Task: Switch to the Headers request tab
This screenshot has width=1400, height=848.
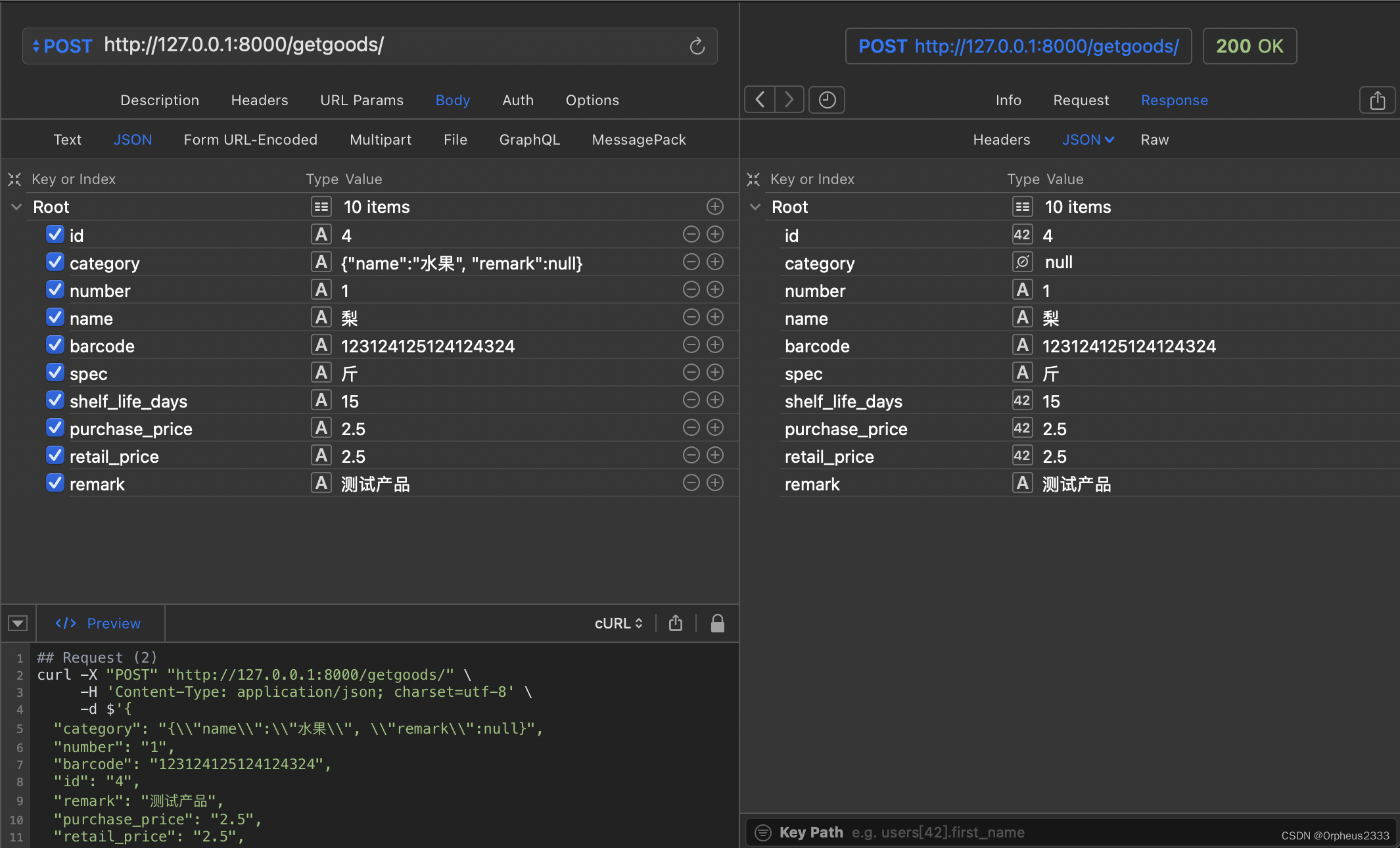Action: (x=259, y=101)
